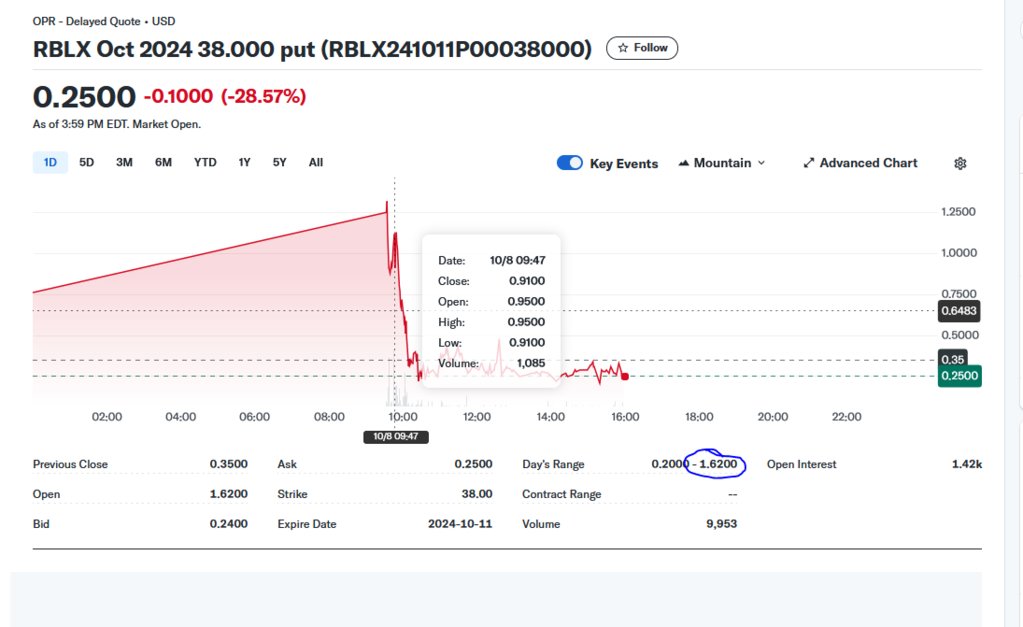
Task: Click the OPR - Delayed Quote text
Action: (86, 21)
